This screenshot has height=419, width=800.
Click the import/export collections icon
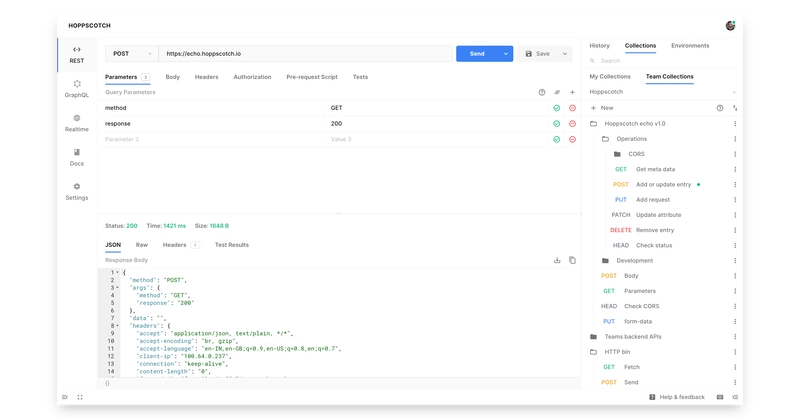tap(735, 108)
